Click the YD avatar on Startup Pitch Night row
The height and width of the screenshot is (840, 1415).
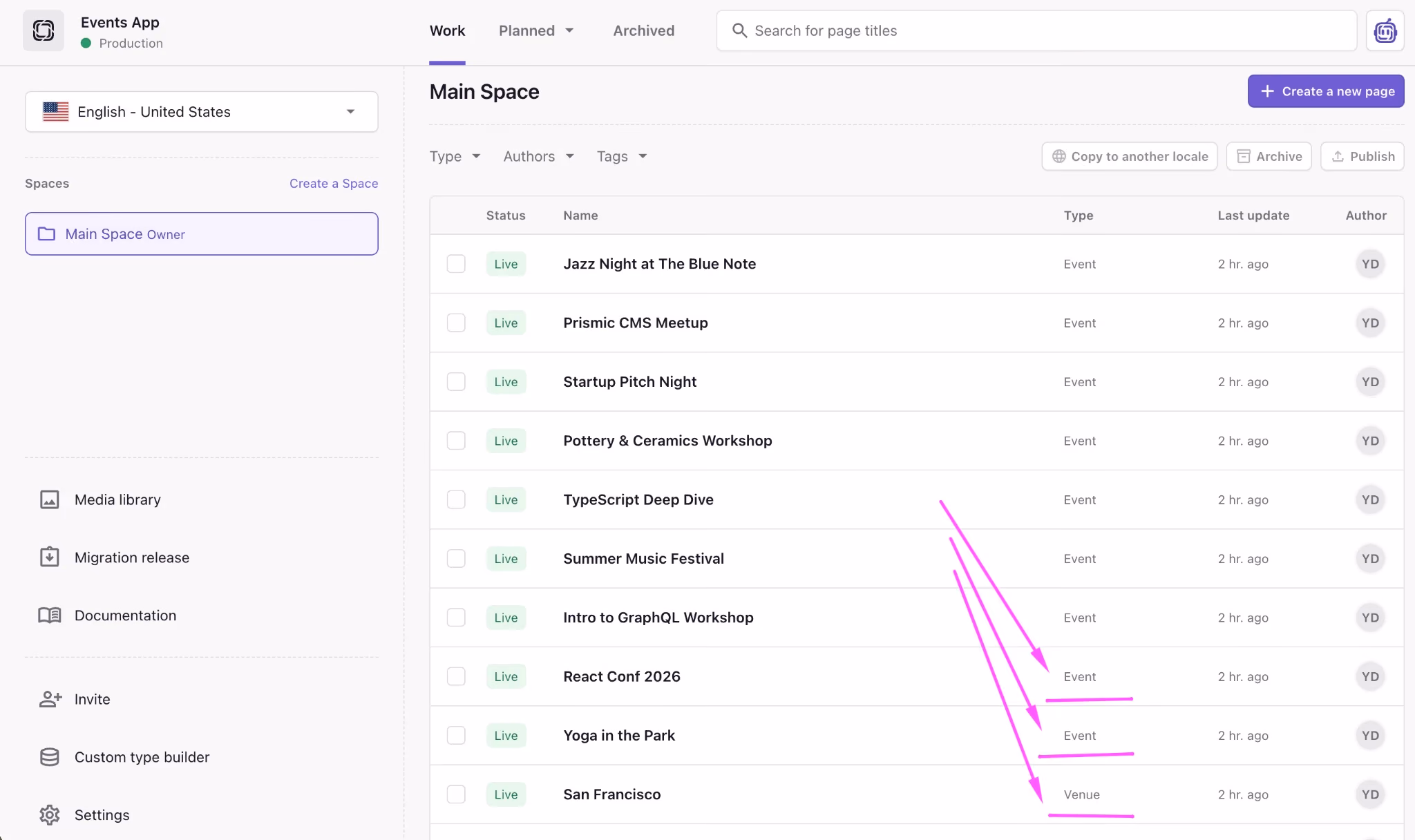point(1370,381)
